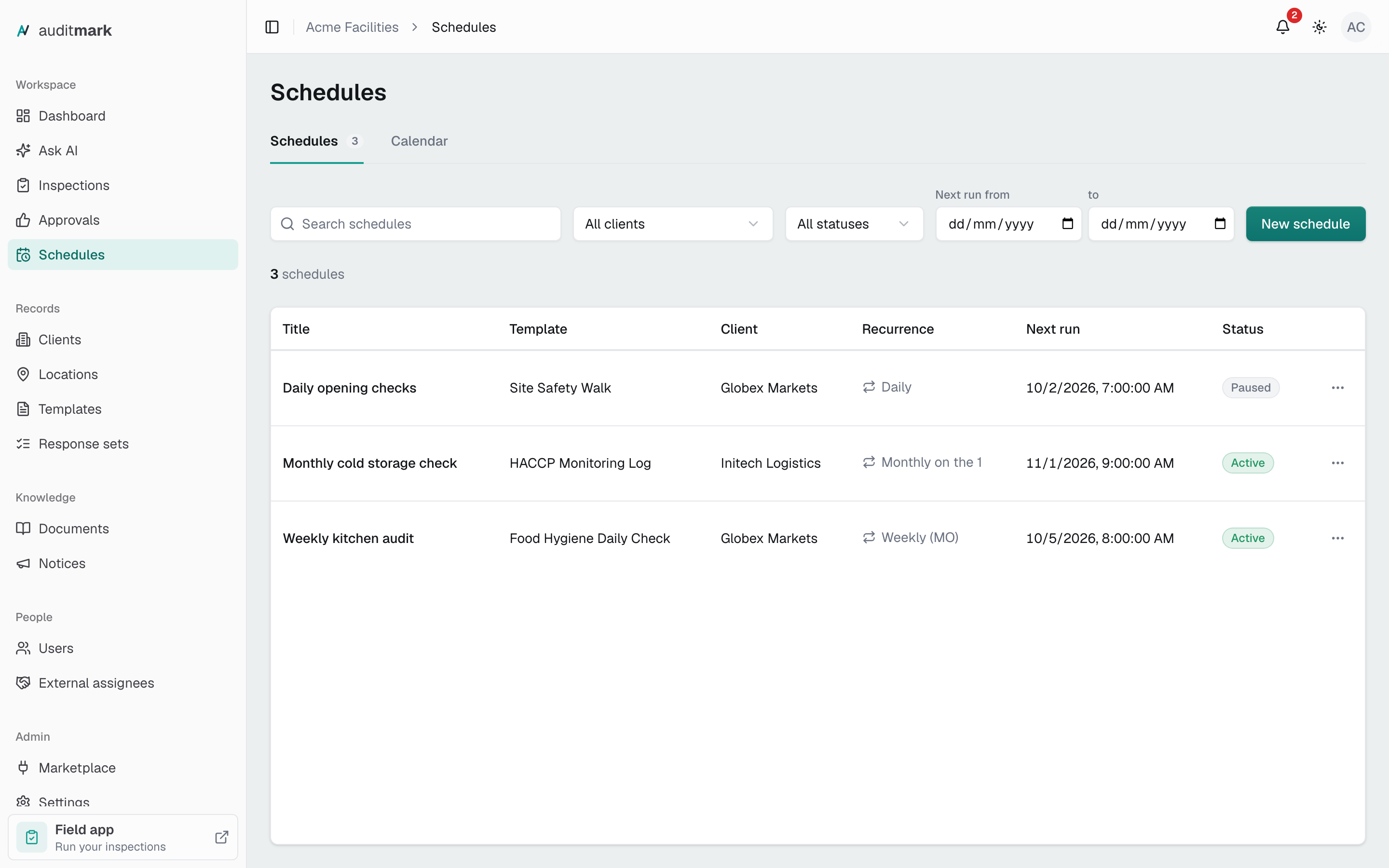The width and height of the screenshot is (1389, 868).
Task: Open the Daily opening checks schedule
Action: [x=349, y=388]
